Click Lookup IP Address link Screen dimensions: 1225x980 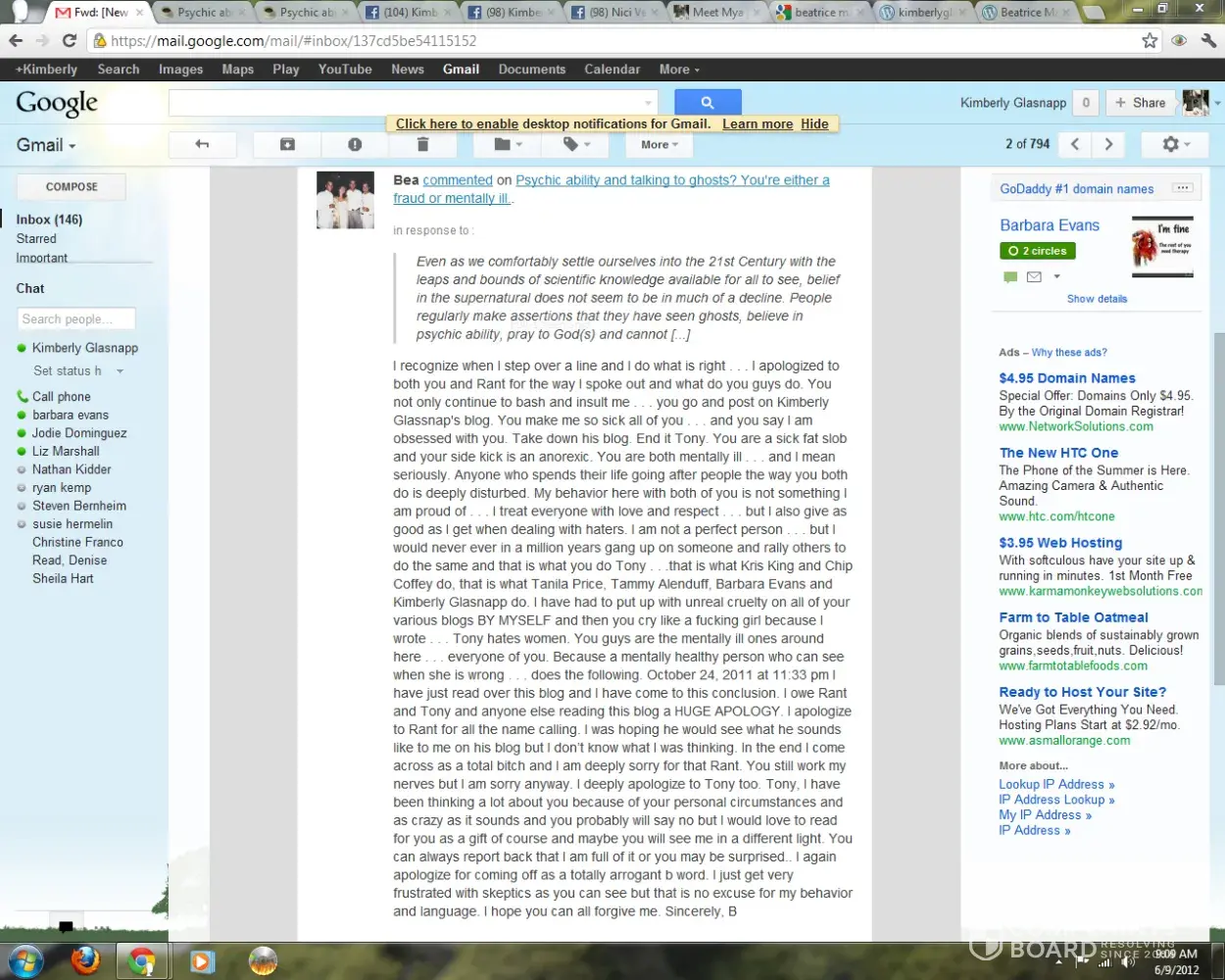coord(1056,784)
